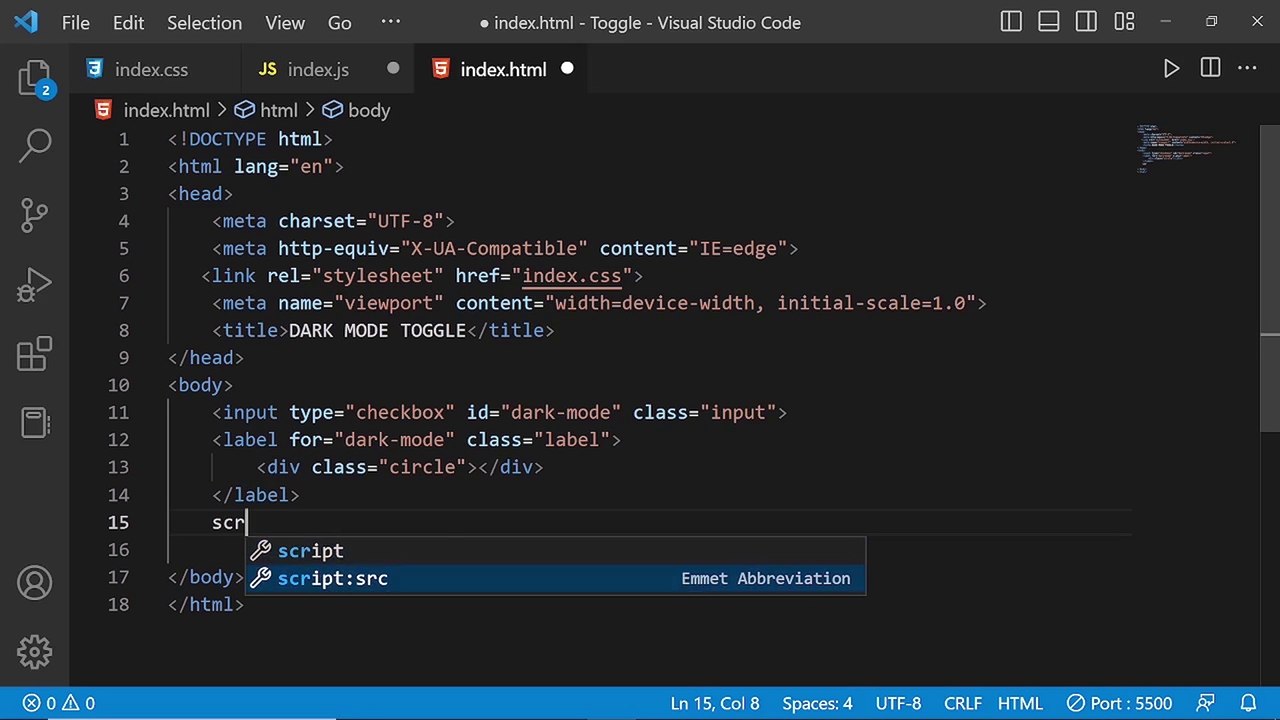The image size is (1280, 720).
Task: Click Port : 5500 Live Server button
Action: (x=1118, y=703)
